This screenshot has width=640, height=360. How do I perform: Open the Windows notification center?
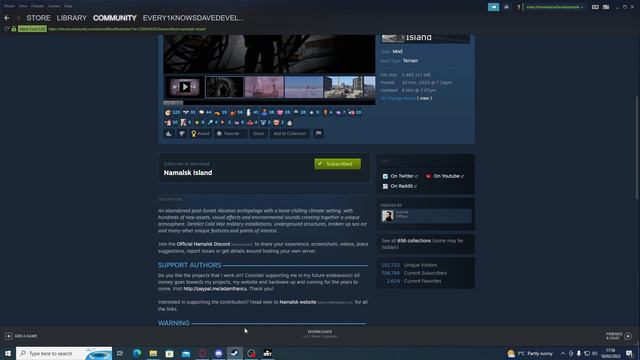pos(629,353)
